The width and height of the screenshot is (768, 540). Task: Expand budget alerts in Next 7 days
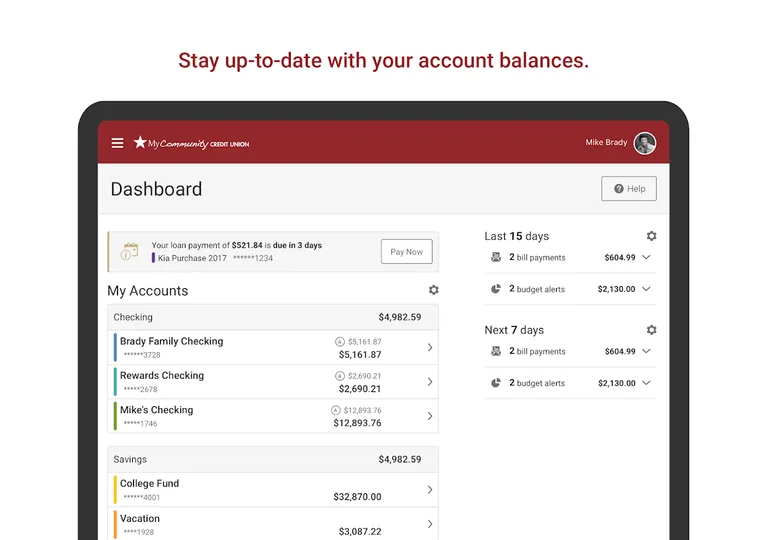(646, 383)
